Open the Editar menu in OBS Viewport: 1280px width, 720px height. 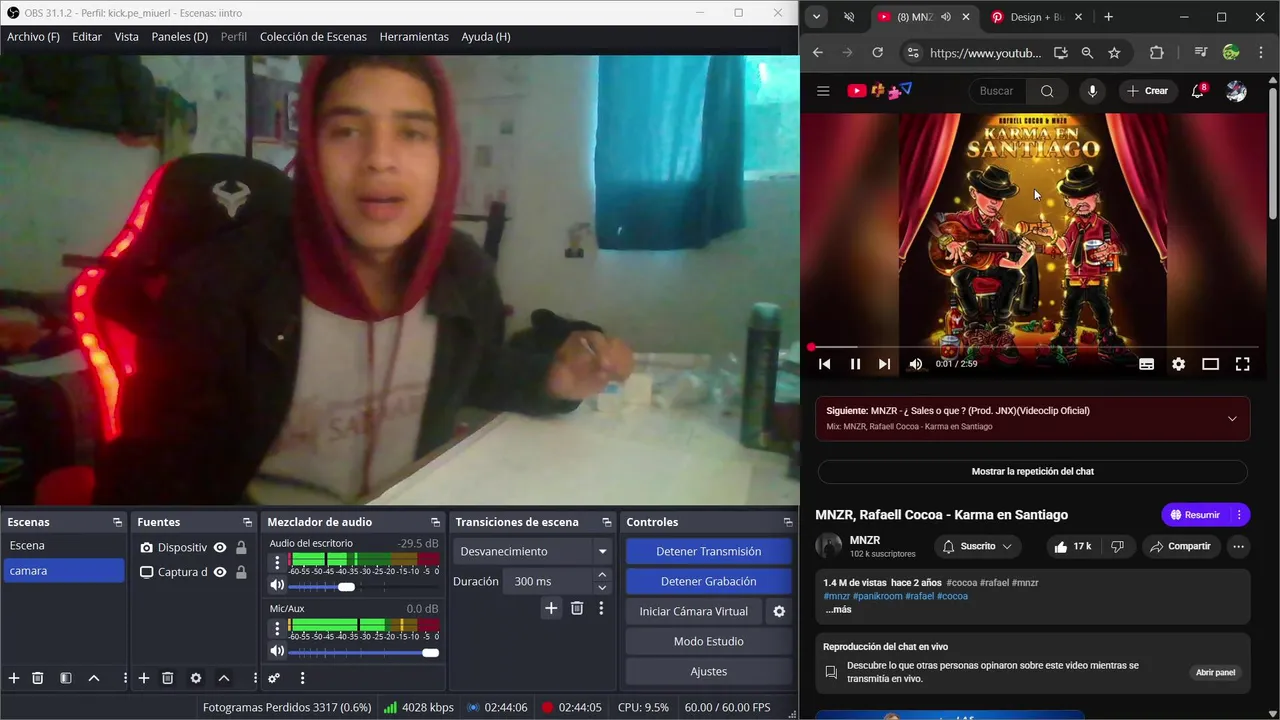[87, 37]
